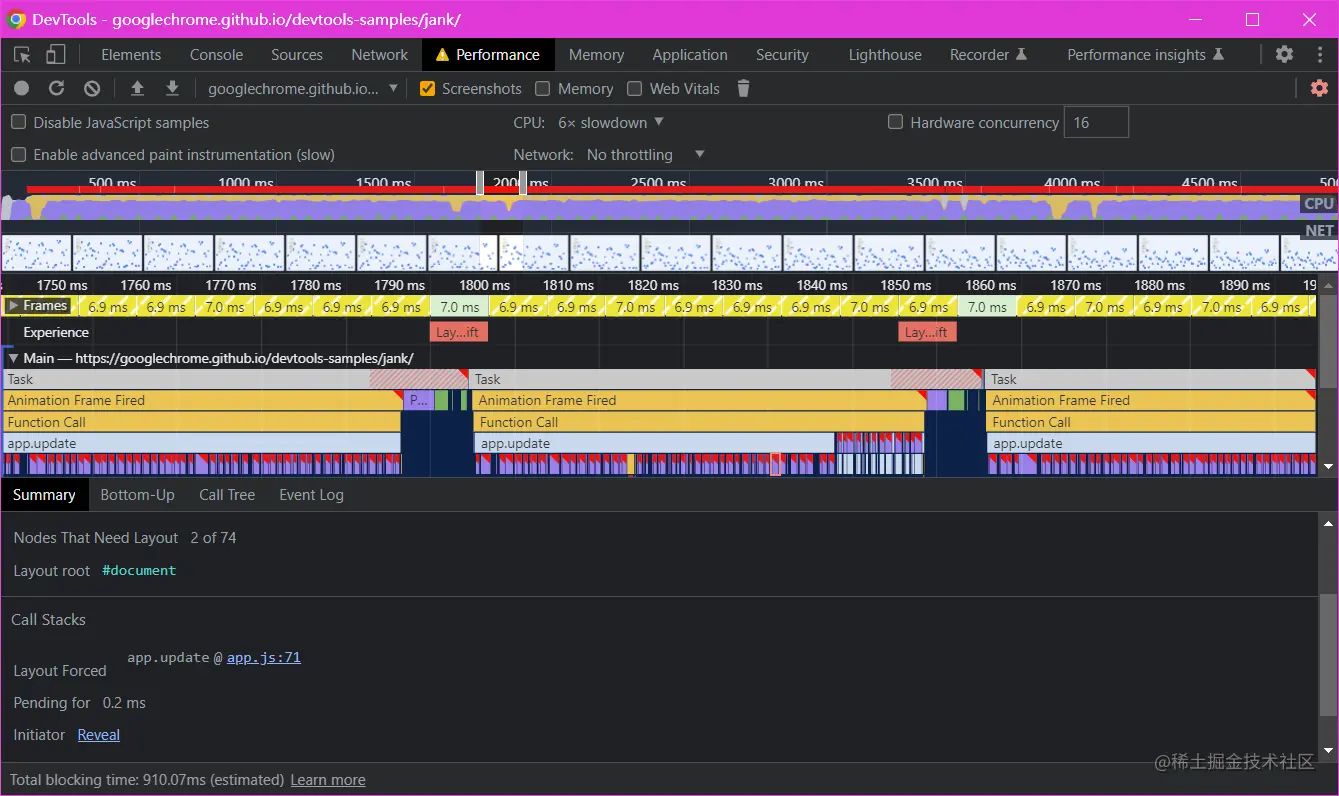1339x796 pixels.
Task: Switch to the Event Log tab
Action: [311, 495]
